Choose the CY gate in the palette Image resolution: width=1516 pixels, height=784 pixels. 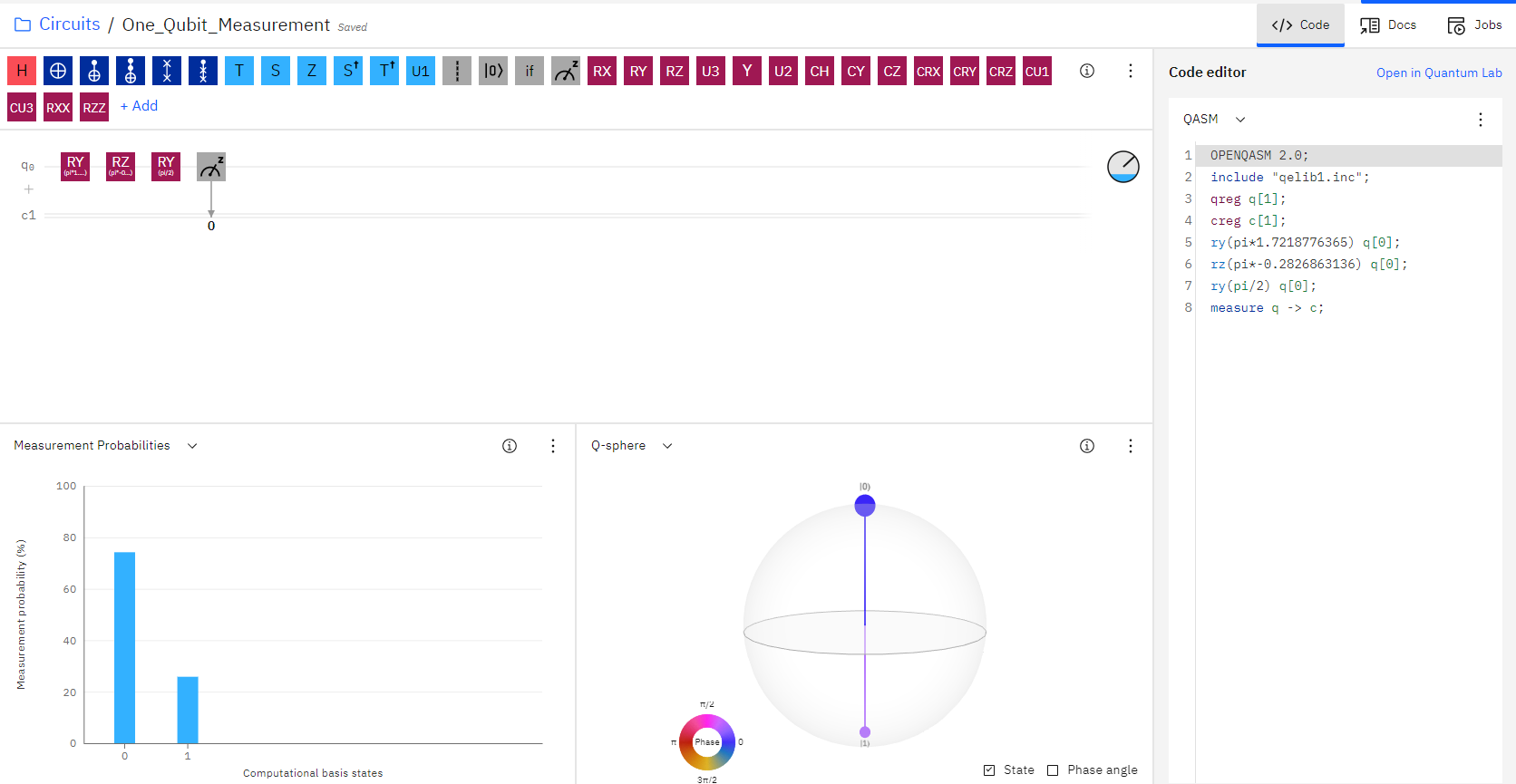[x=856, y=71]
